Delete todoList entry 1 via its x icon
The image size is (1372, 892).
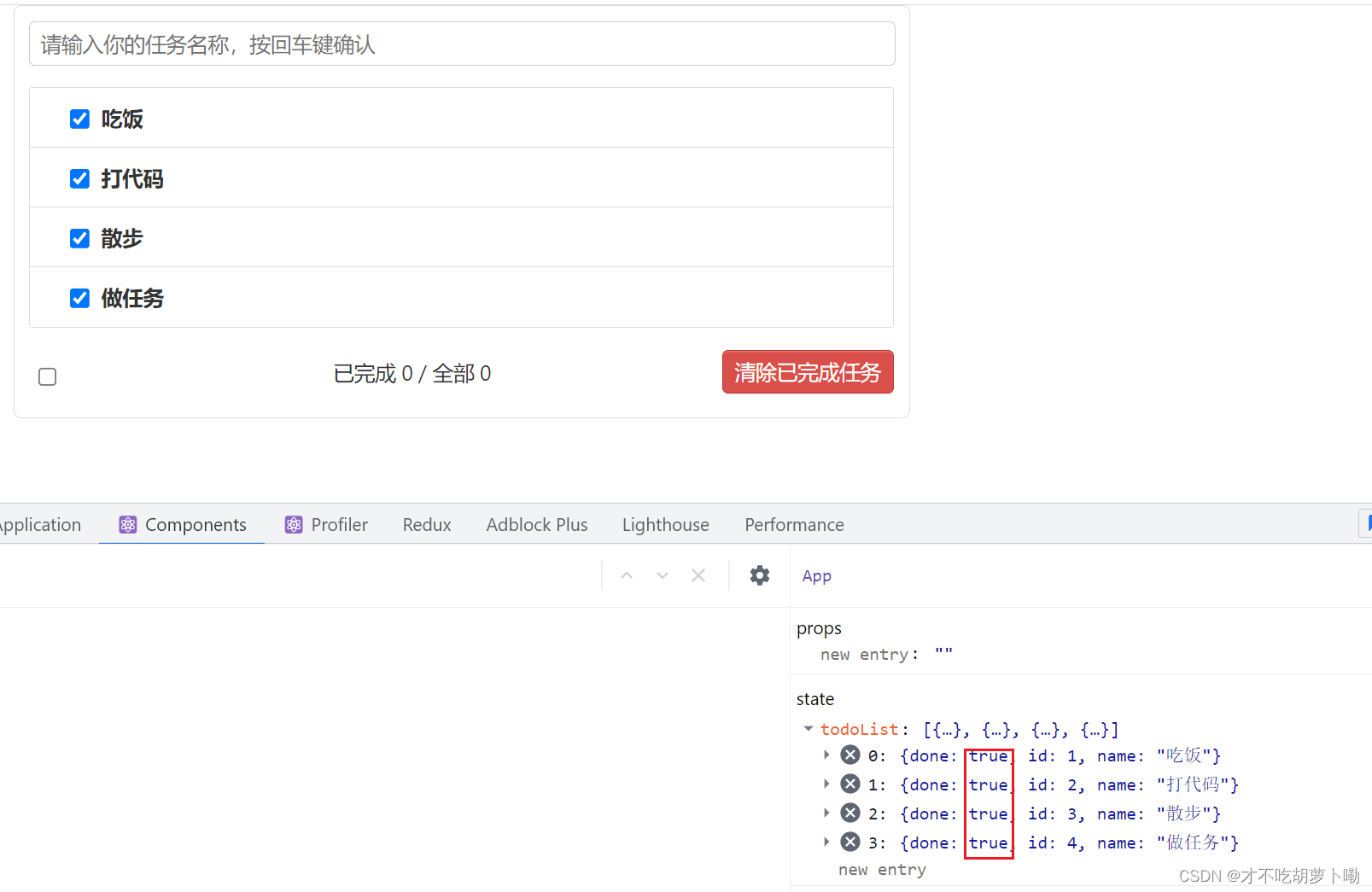pos(849,784)
